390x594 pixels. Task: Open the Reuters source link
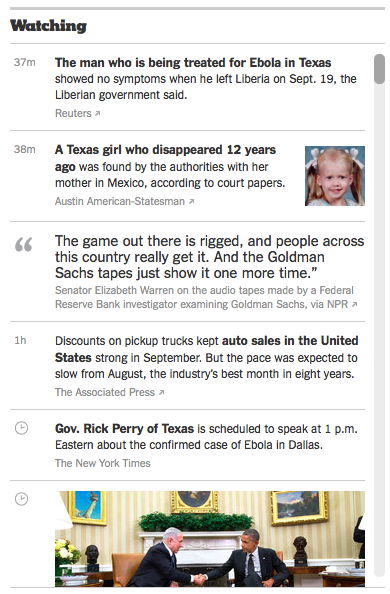pyautogui.click(x=73, y=113)
